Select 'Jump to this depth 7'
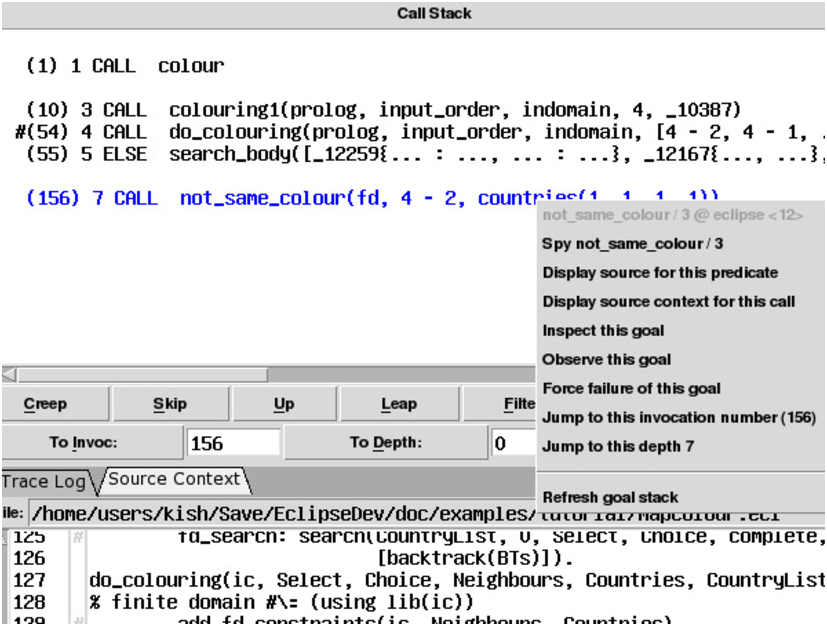 click(617, 447)
